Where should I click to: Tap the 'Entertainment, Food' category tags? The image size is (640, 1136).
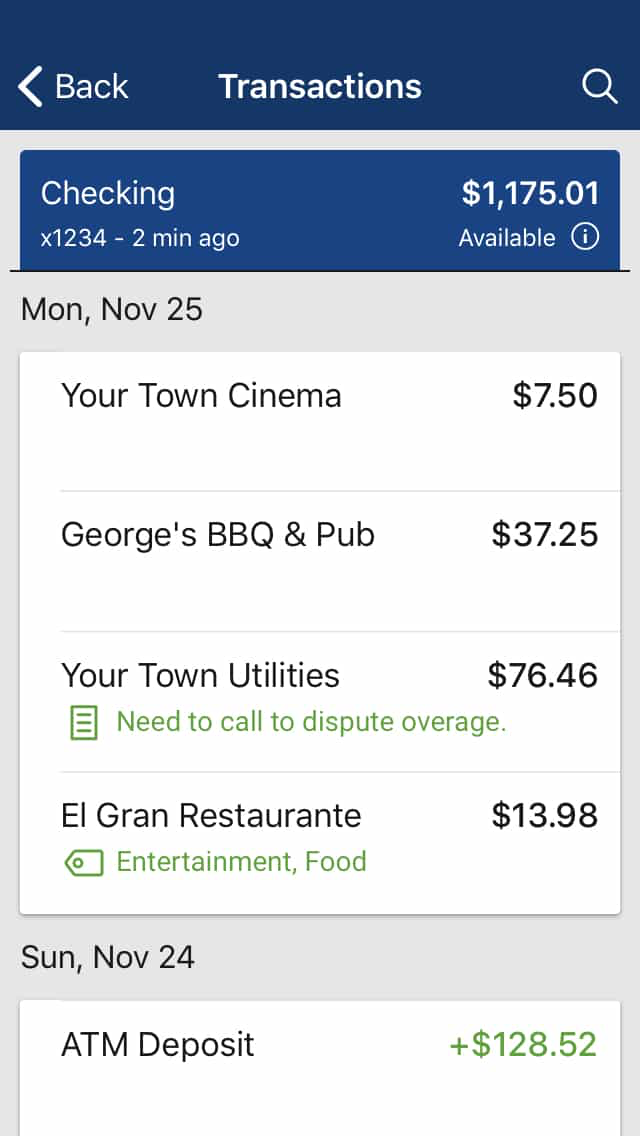(x=241, y=862)
